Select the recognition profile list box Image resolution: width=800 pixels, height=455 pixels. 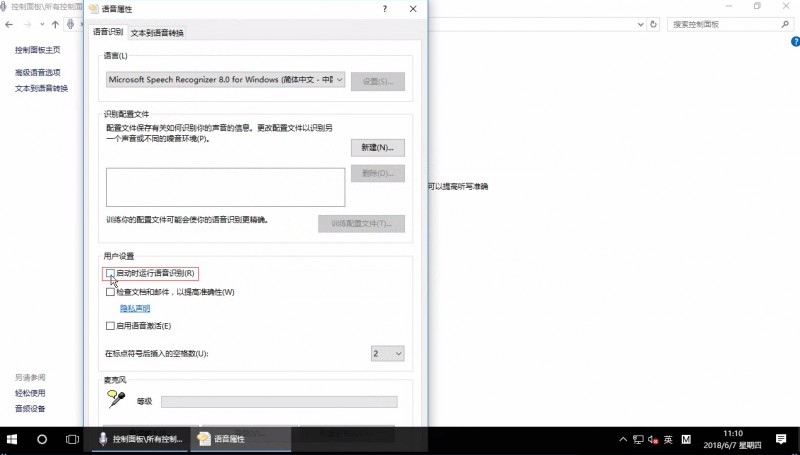pos(226,187)
